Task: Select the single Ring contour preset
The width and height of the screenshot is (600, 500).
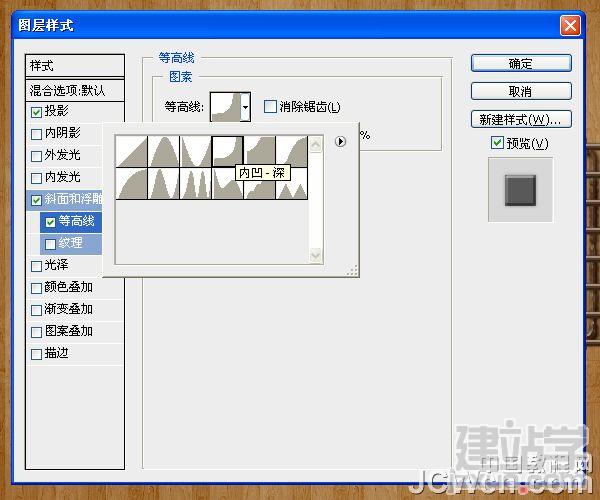Action: pos(163,184)
